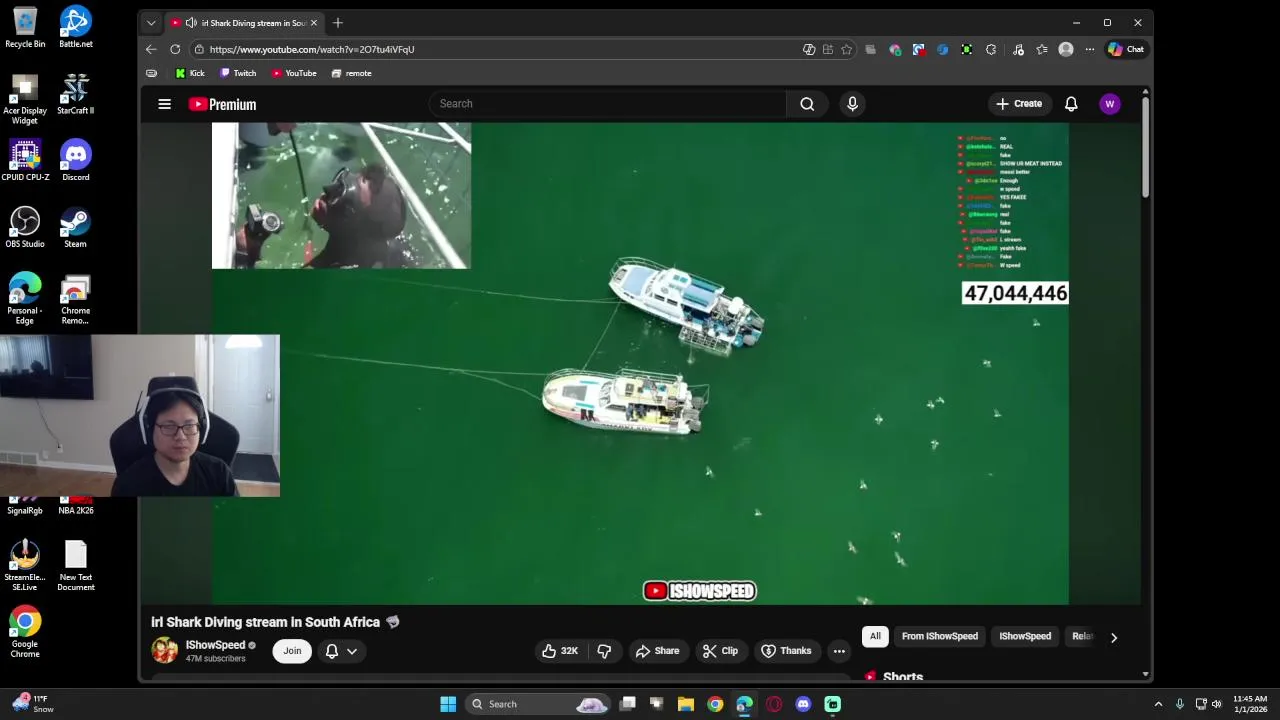This screenshot has height=720, width=1280.
Task: Open a new Edge tab
Action: click(338, 22)
